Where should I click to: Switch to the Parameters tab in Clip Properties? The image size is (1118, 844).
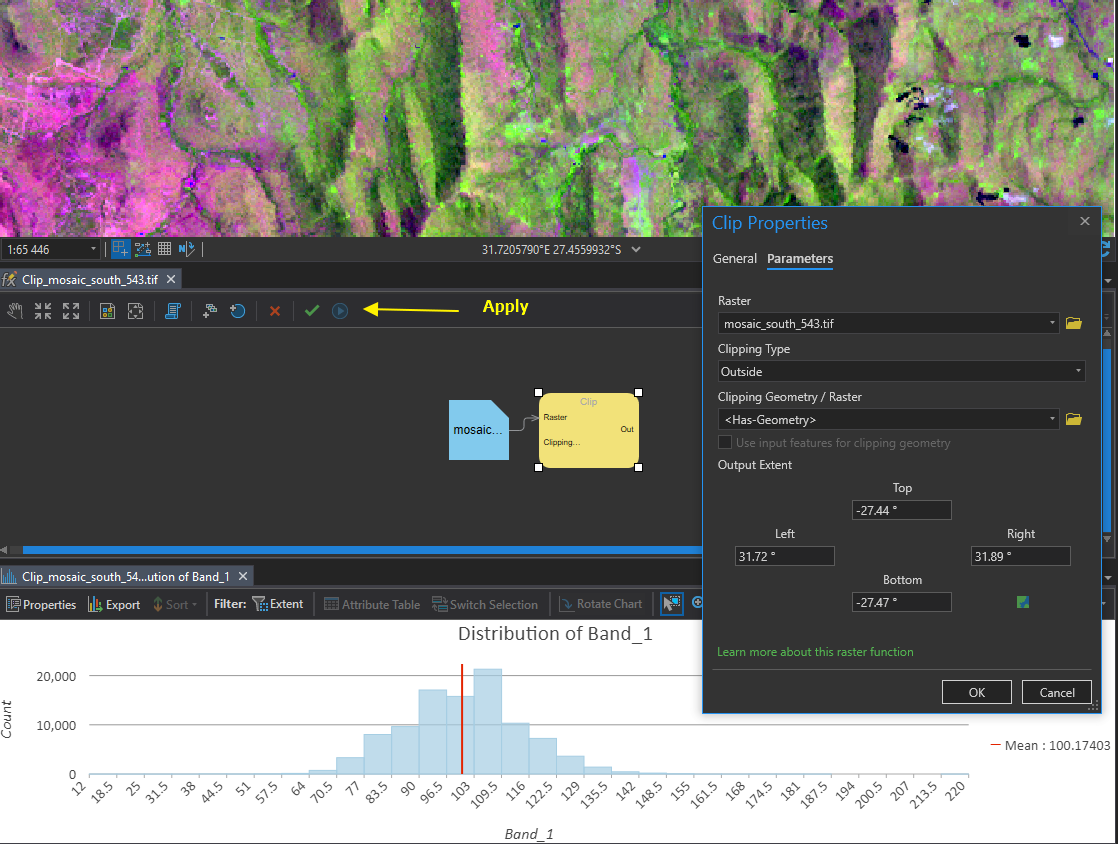[x=800, y=259]
